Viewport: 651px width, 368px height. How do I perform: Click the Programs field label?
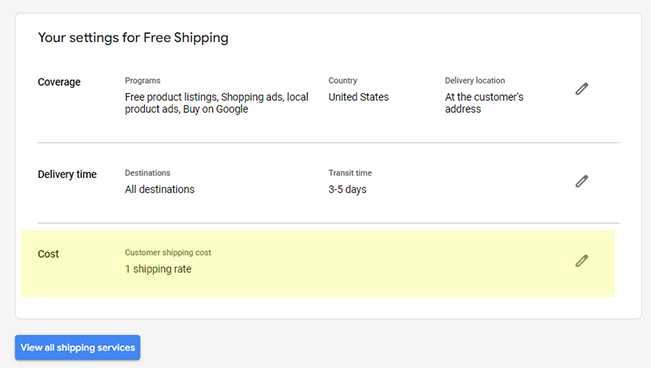[x=142, y=81]
